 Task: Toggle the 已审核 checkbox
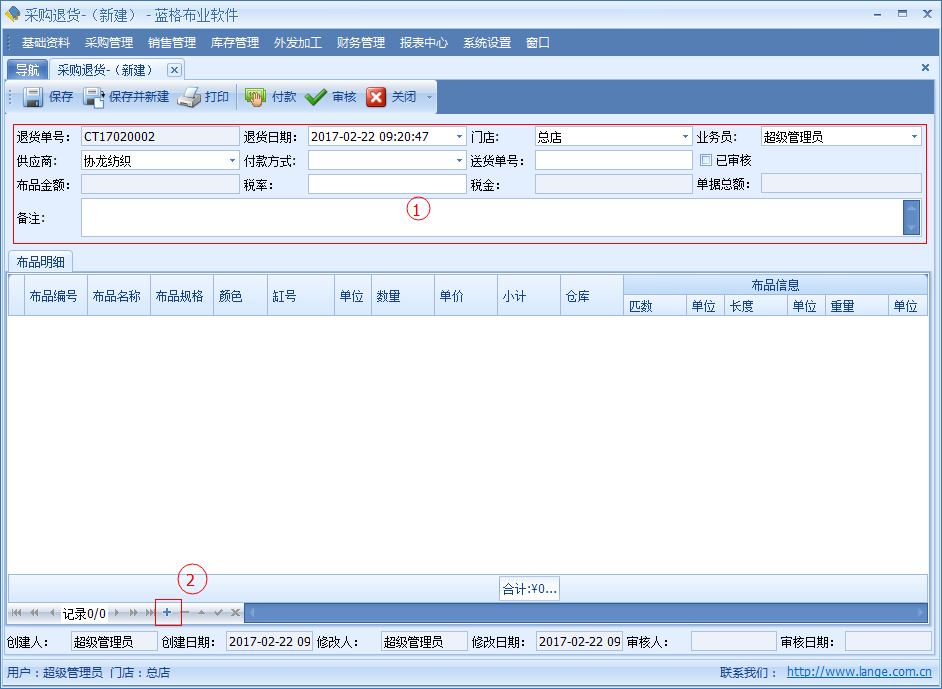(706, 160)
